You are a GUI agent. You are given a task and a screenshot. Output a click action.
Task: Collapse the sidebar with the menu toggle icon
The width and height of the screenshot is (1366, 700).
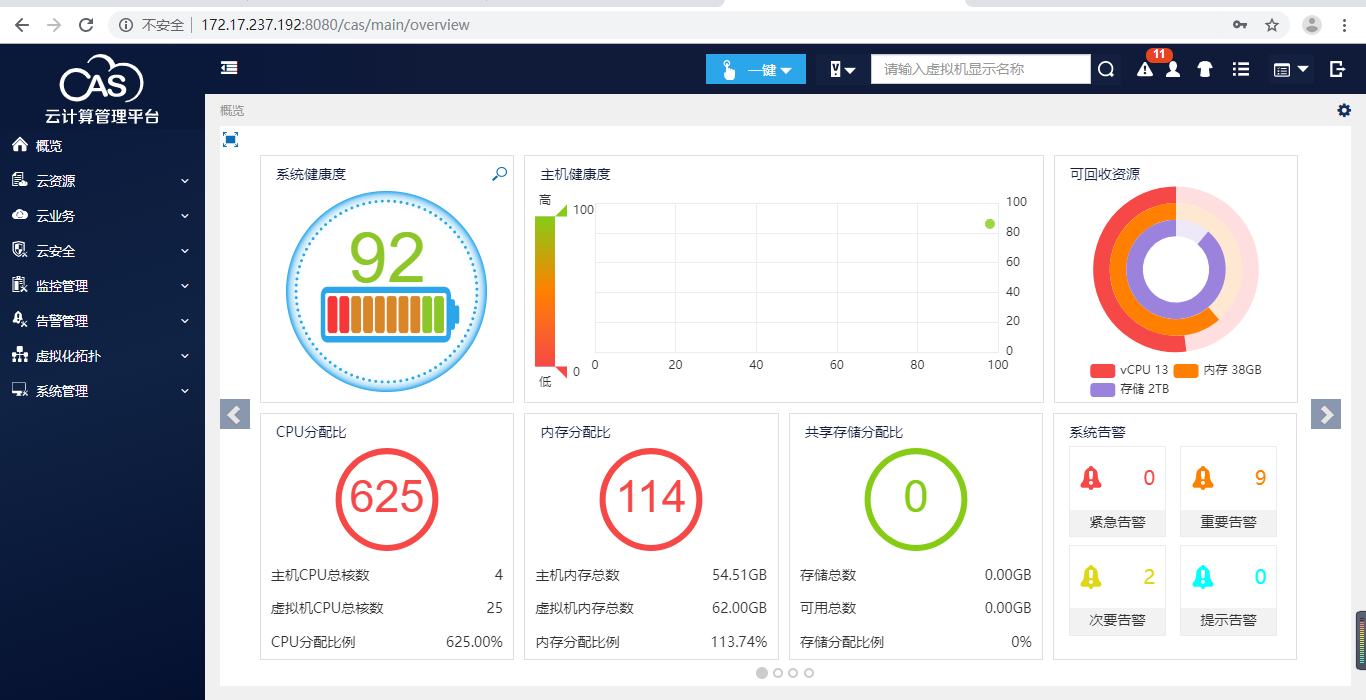(229, 68)
